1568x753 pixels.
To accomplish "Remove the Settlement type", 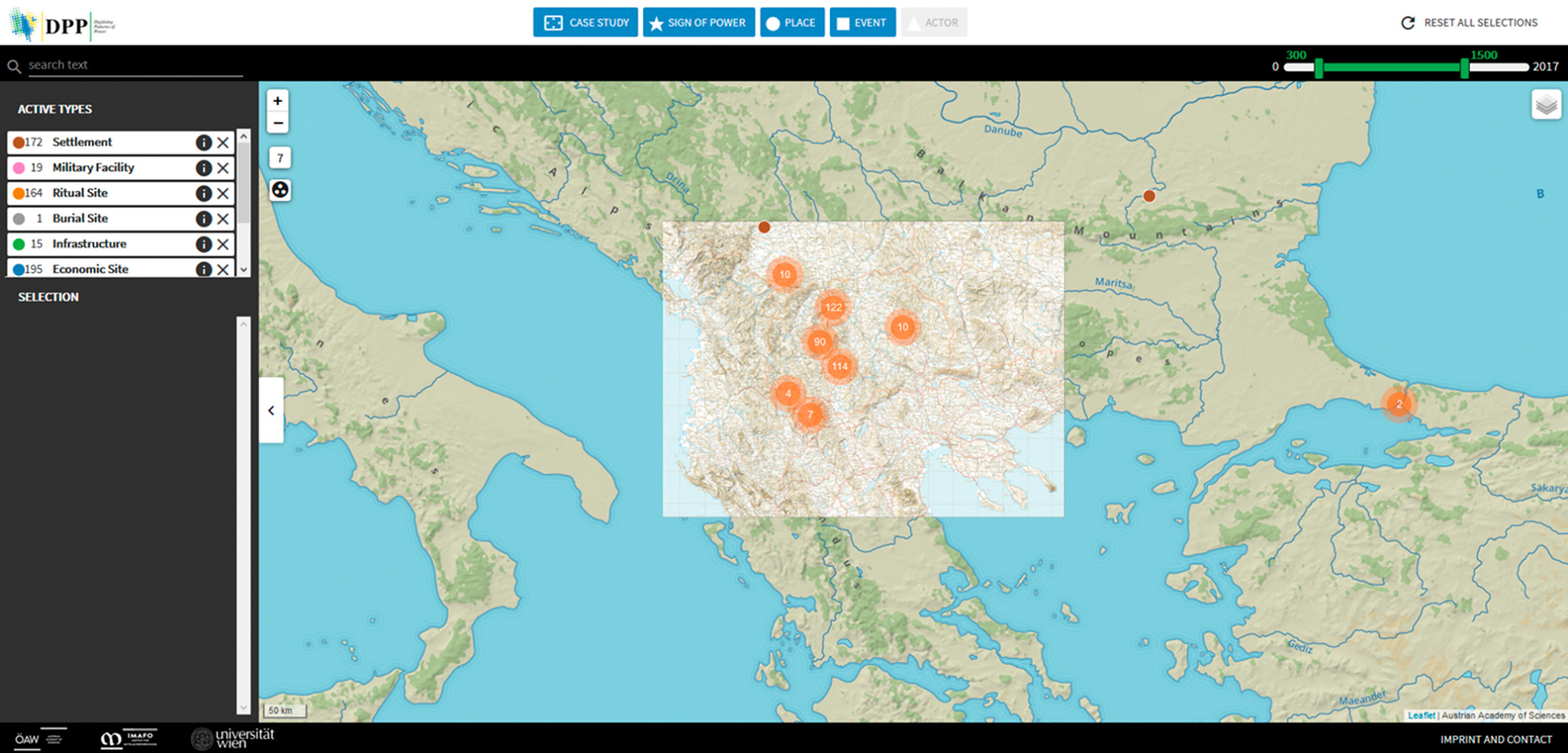I will pos(223,143).
